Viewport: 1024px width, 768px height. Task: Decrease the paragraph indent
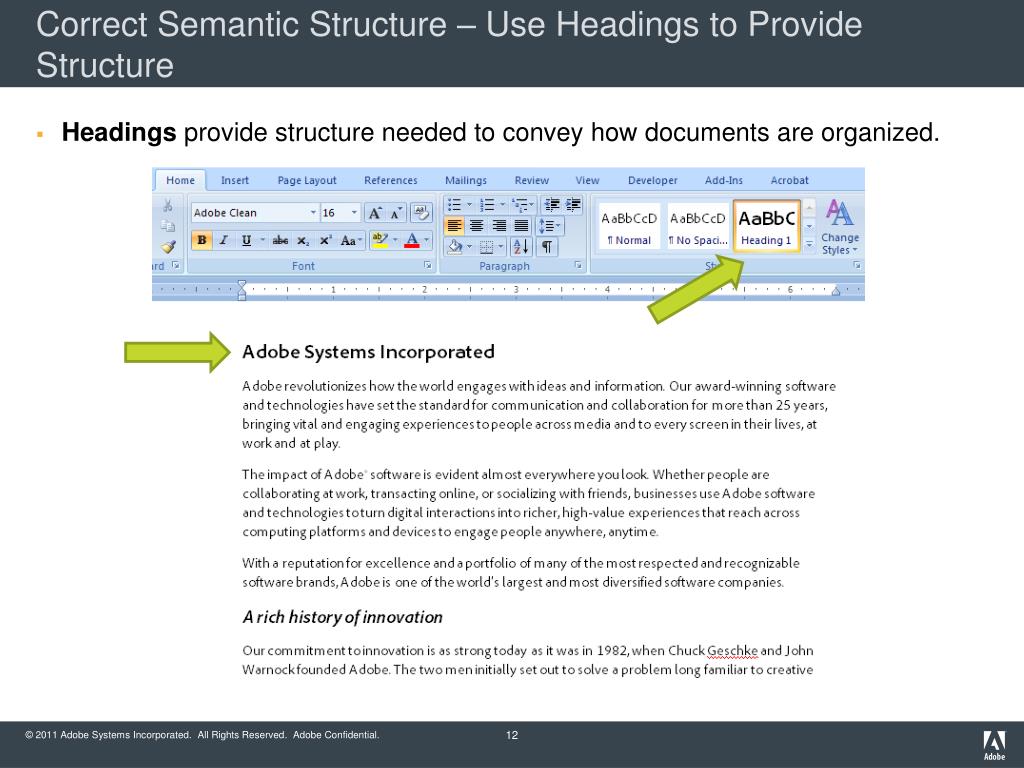(x=551, y=205)
